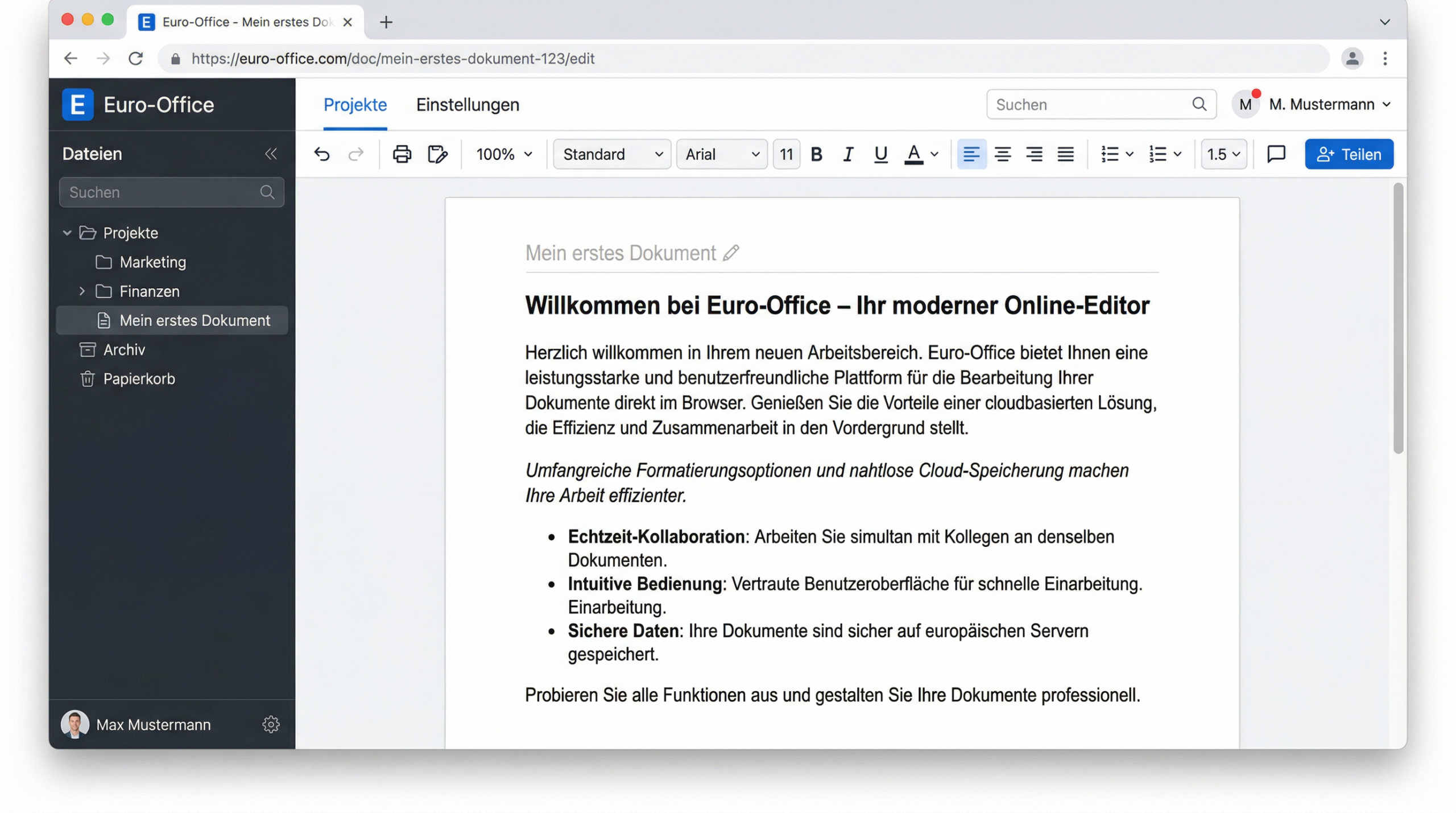The image size is (1456, 813).
Task: Collapse the Dateien sidebar with the double chevron
Action: coord(271,154)
